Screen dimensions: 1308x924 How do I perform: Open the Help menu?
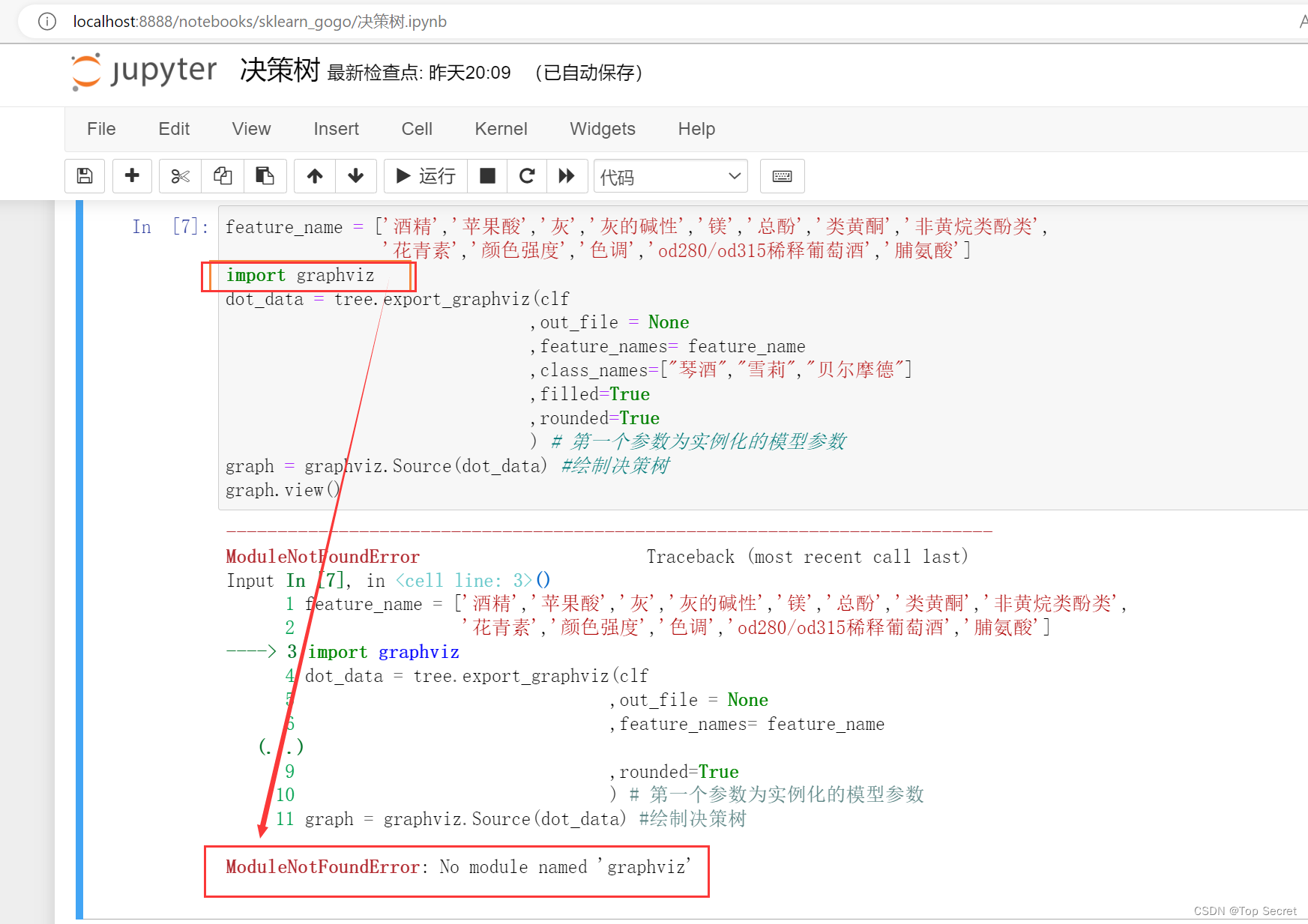[x=696, y=129]
